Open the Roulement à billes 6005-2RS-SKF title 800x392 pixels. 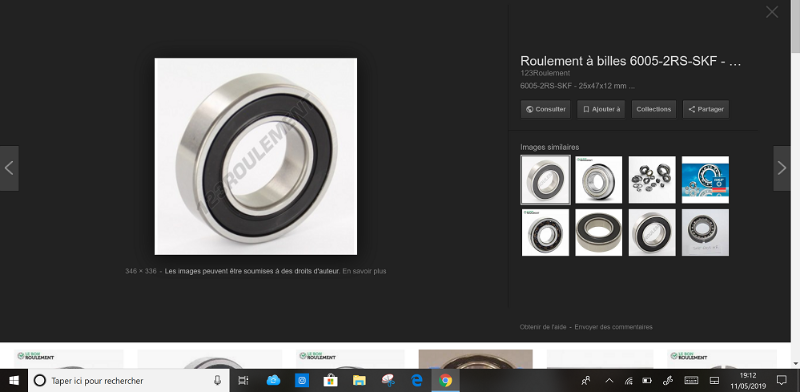pos(630,61)
